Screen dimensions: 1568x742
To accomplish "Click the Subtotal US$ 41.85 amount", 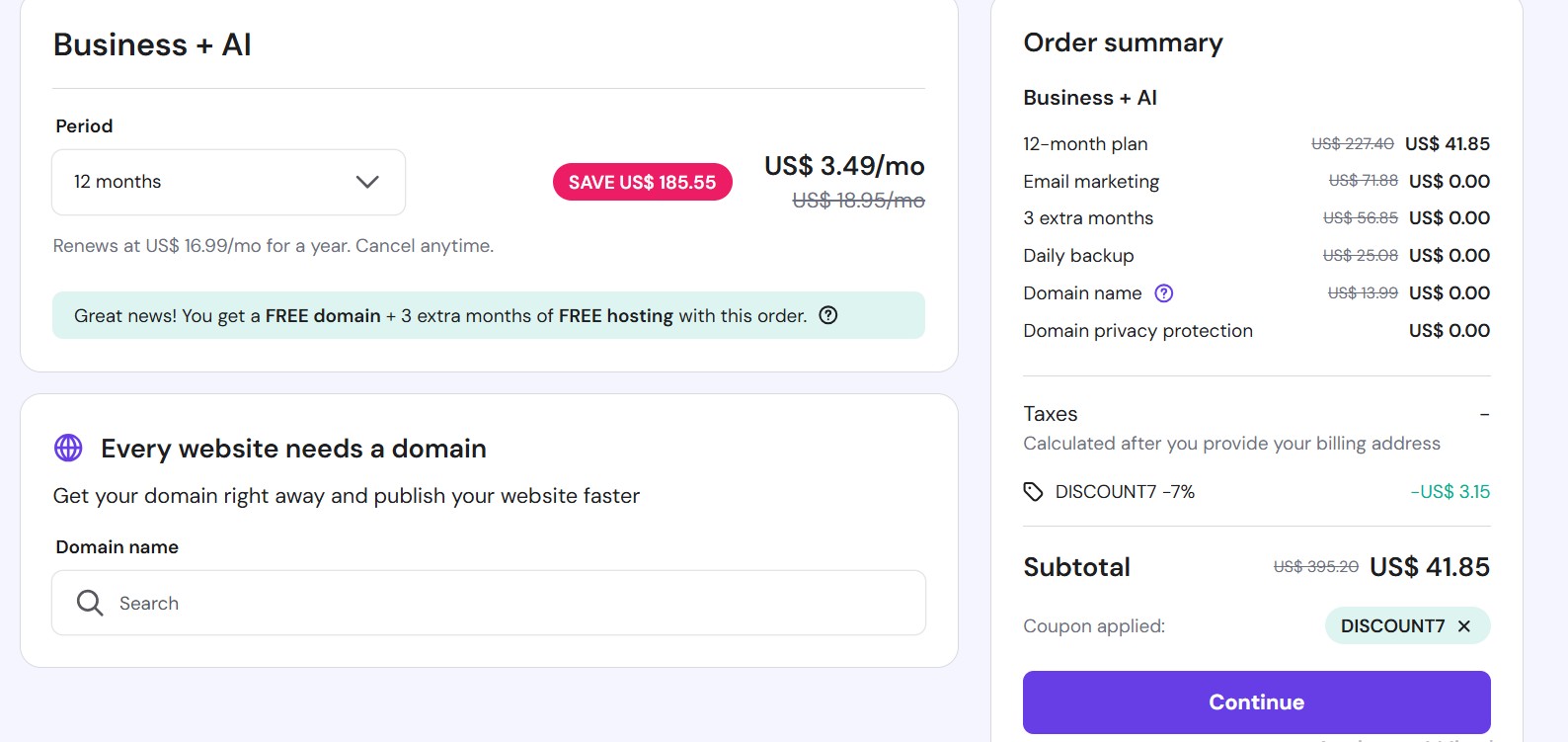I will [x=1429, y=567].
